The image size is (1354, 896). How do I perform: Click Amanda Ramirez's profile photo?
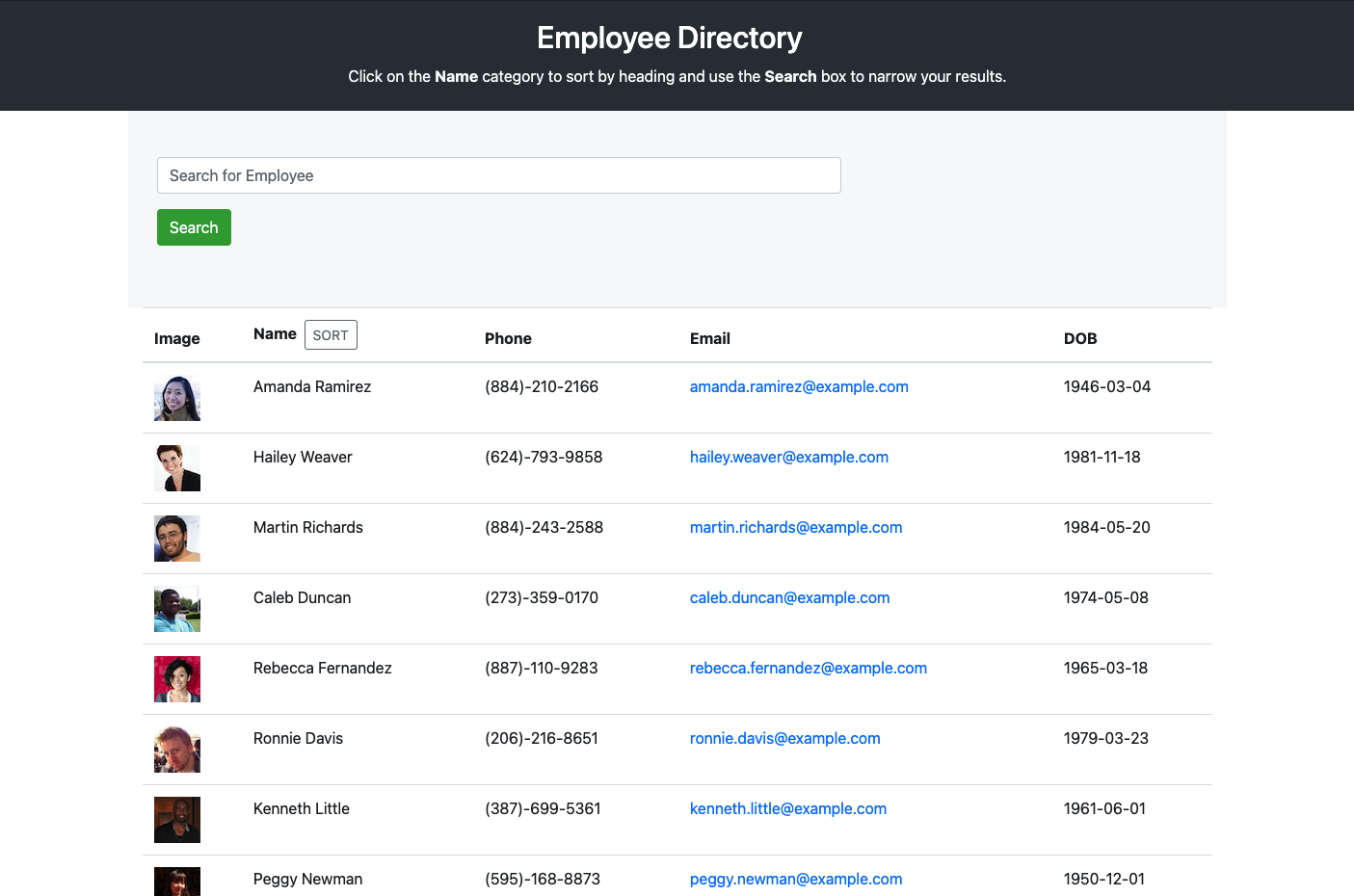177,398
